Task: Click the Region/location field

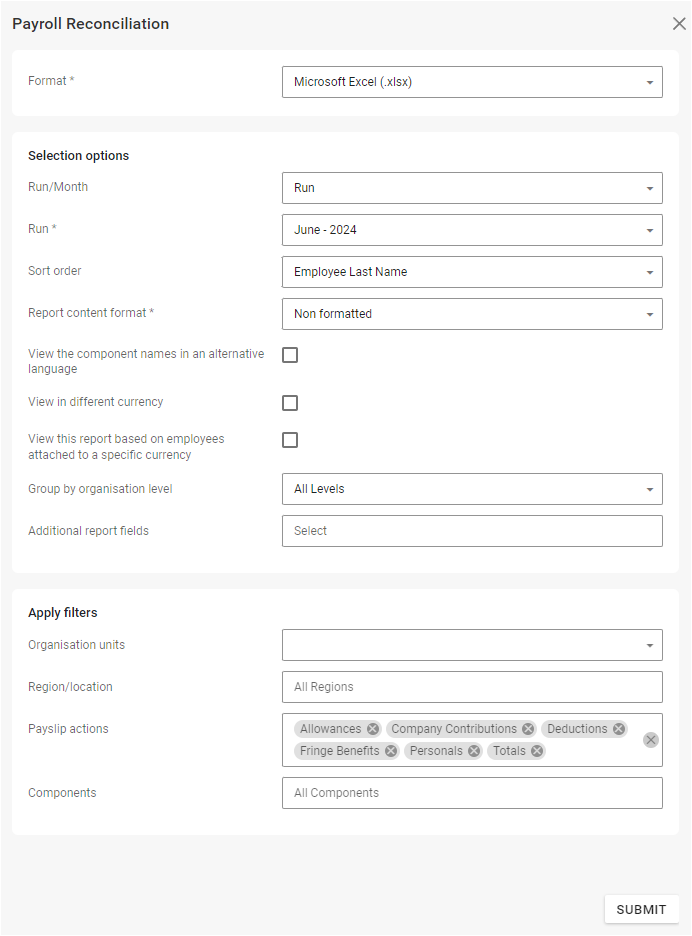Action: click(x=472, y=687)
